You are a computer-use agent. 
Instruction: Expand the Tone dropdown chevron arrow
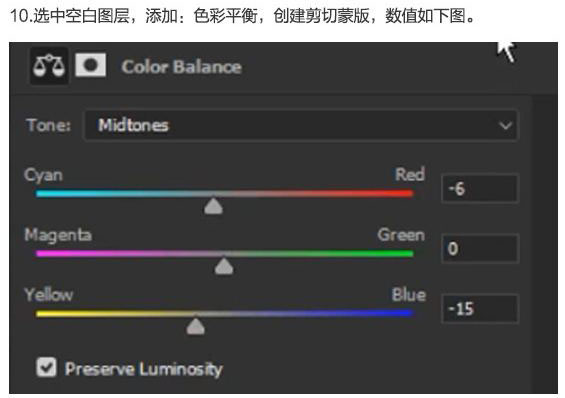[x=505, y=126]
